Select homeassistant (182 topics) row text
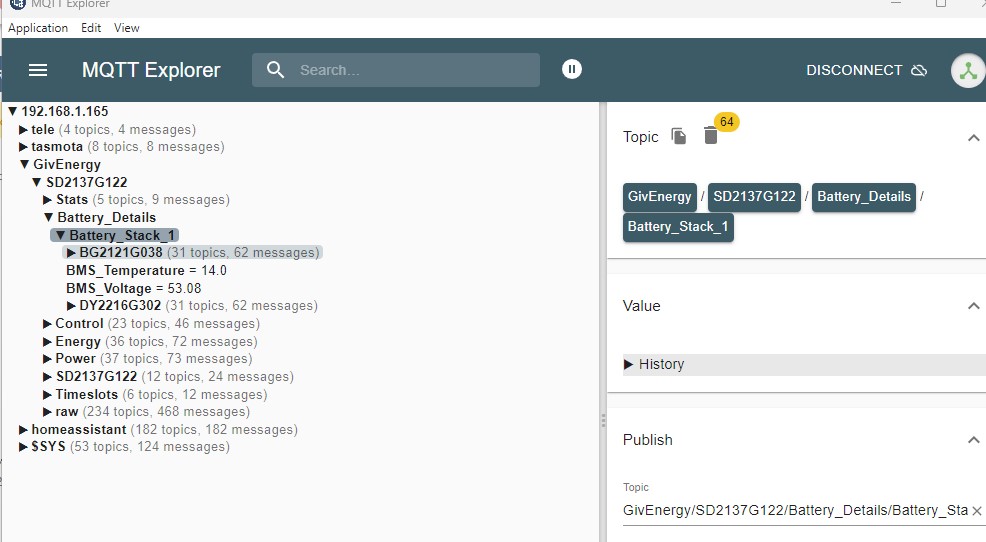Screen dimensions: 986x542 coord(164,429)
